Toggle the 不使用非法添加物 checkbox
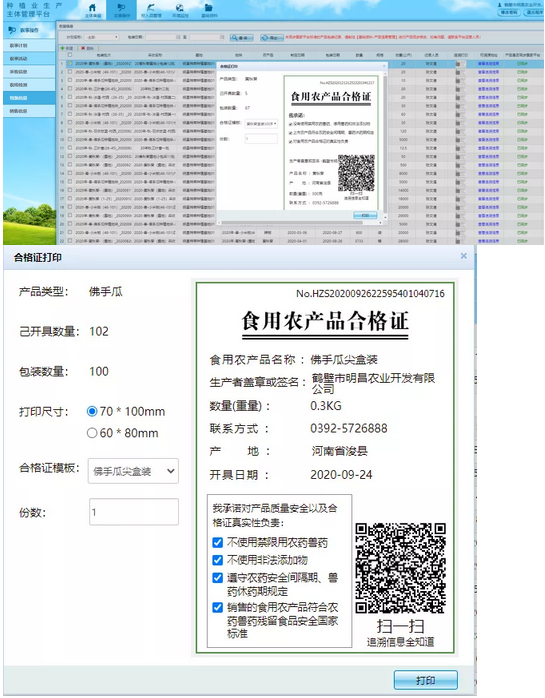Image resolution: width=545 pixels, height=698 pixels. coord(217,560)
